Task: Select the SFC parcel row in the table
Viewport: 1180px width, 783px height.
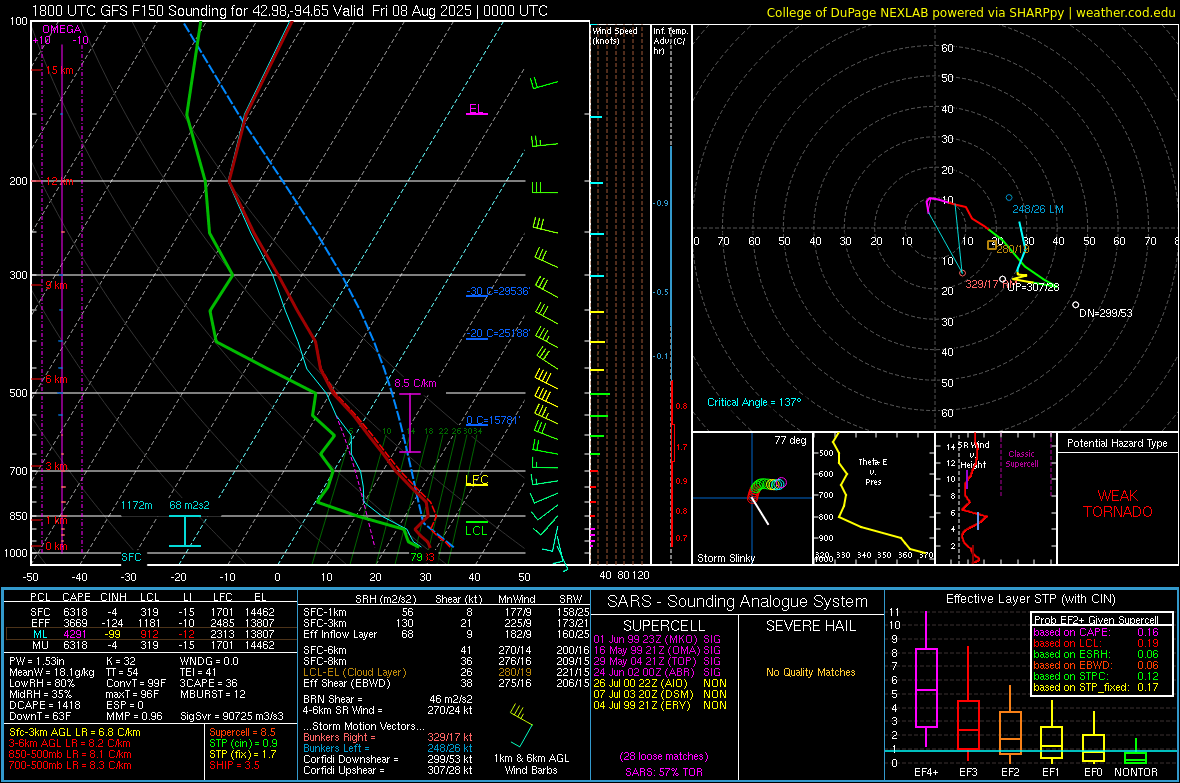Action: 151,612
